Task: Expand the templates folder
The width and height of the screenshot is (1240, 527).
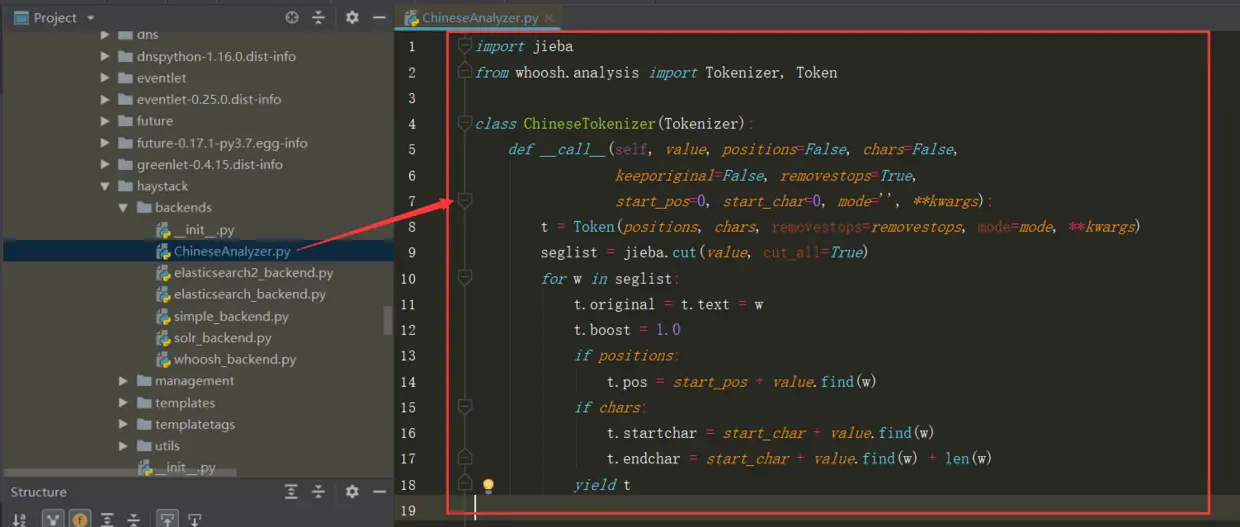Action: pyautogui.click(x=124, y=403)
